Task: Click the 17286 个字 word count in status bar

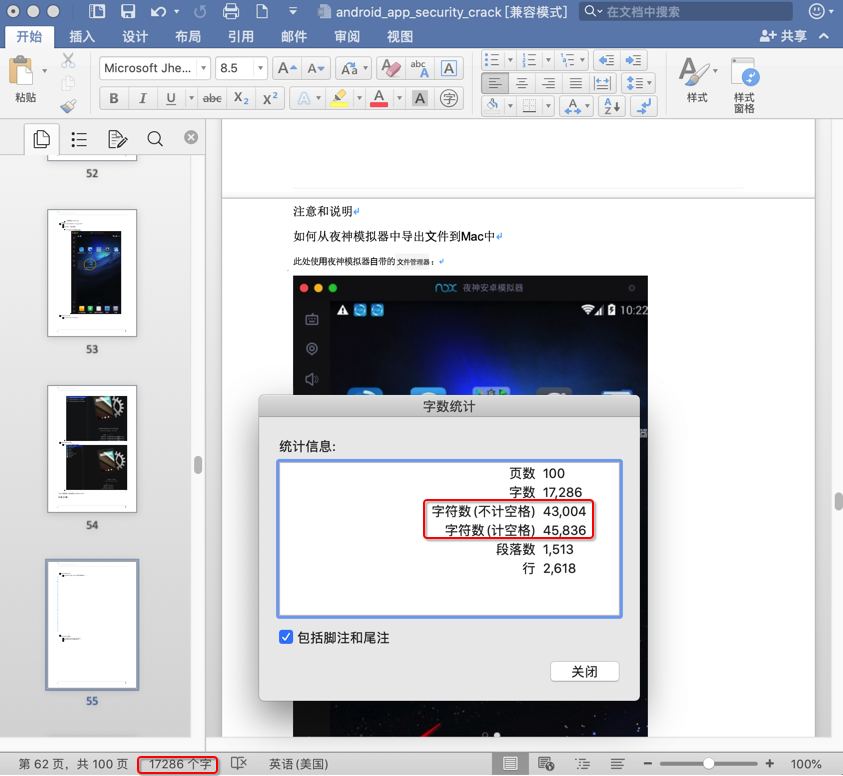Action: coord(180,764)
